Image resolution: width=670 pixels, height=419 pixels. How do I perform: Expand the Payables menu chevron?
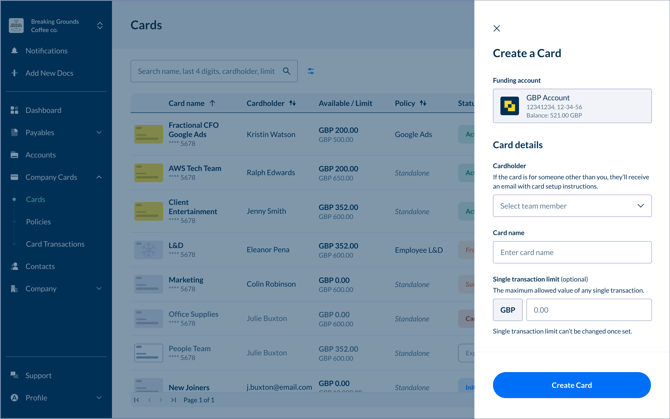(x=99, y=132)
